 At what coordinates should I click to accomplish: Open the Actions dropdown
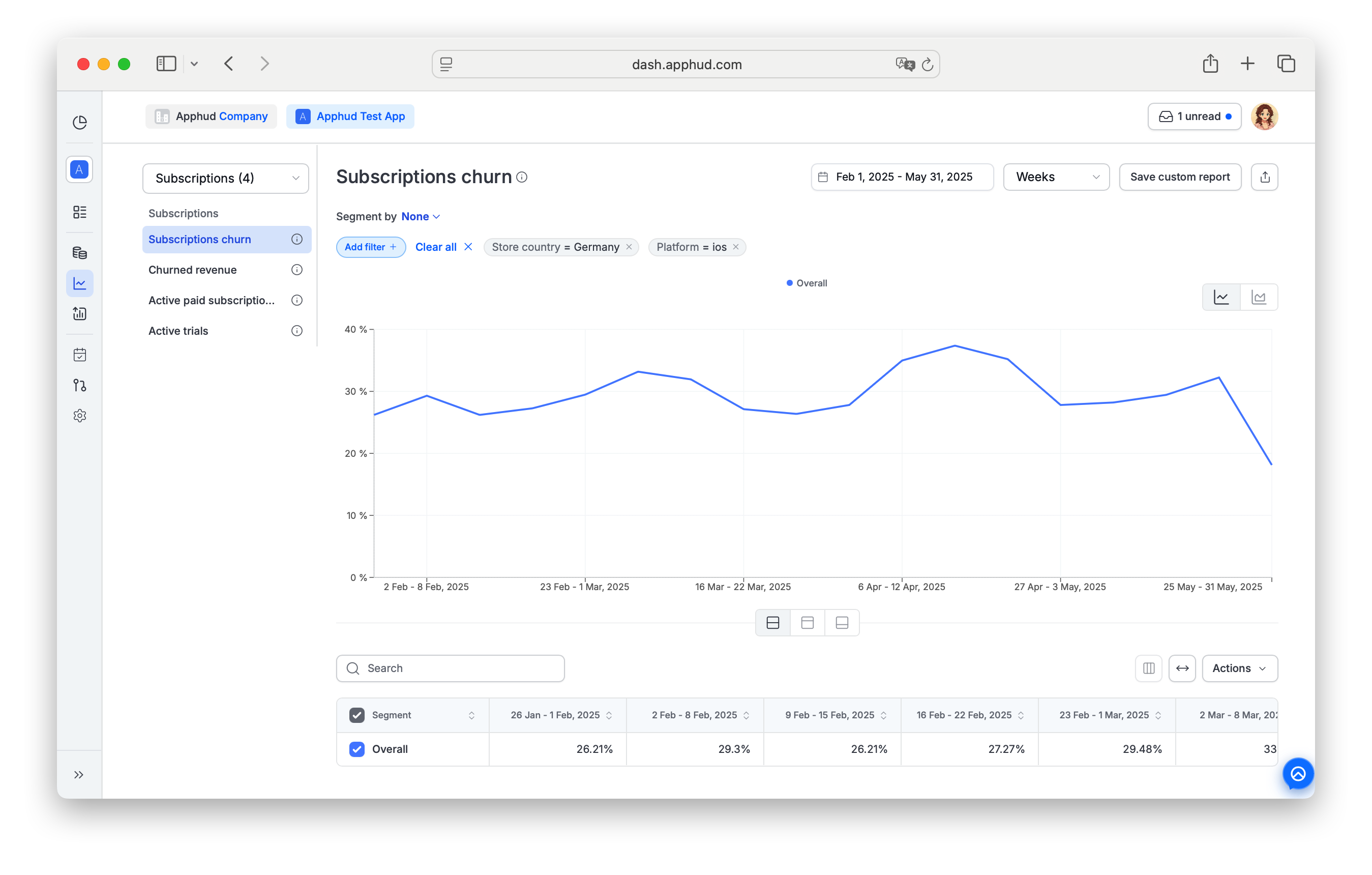point(1240,668)
